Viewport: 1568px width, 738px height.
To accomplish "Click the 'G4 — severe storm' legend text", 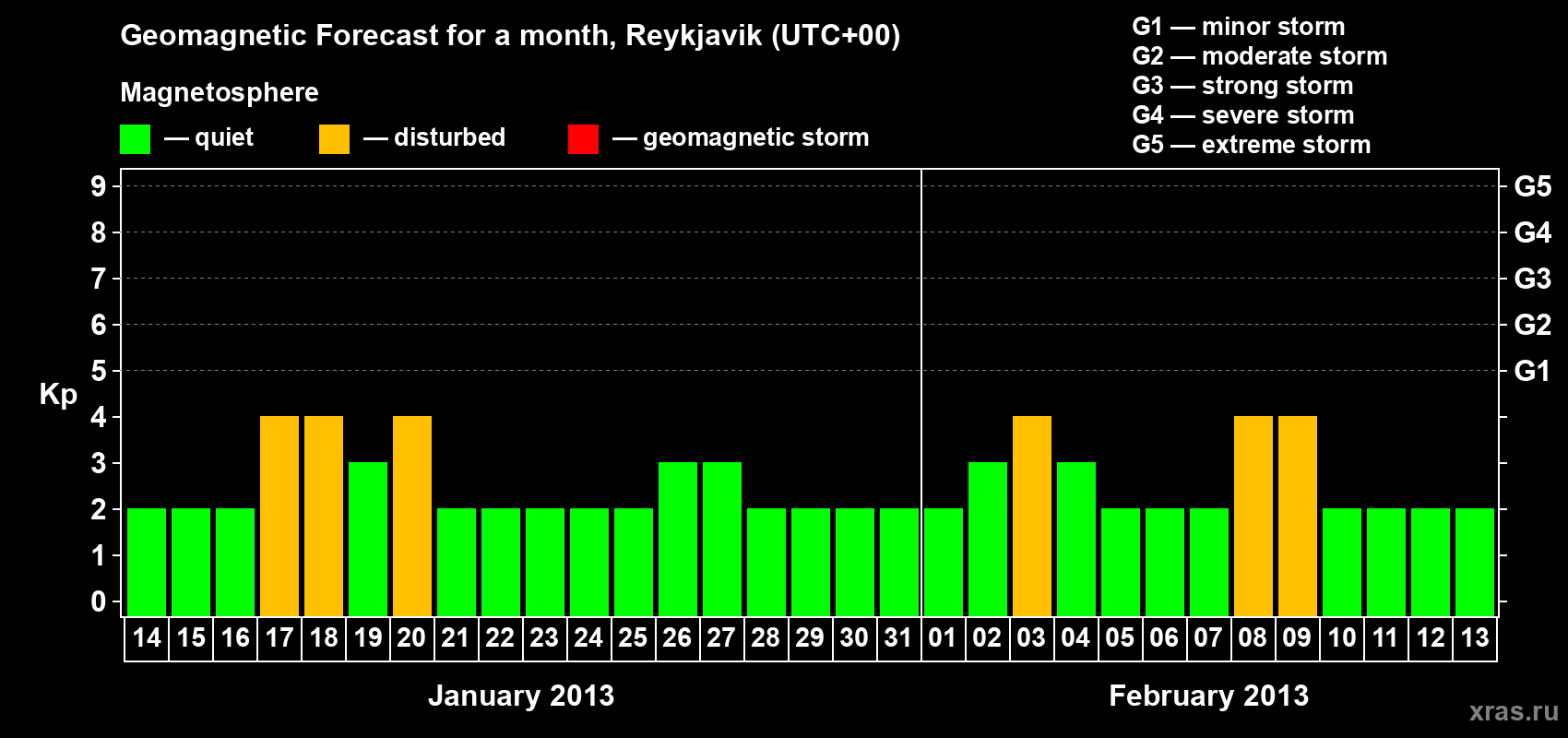I will [1243, 115].
